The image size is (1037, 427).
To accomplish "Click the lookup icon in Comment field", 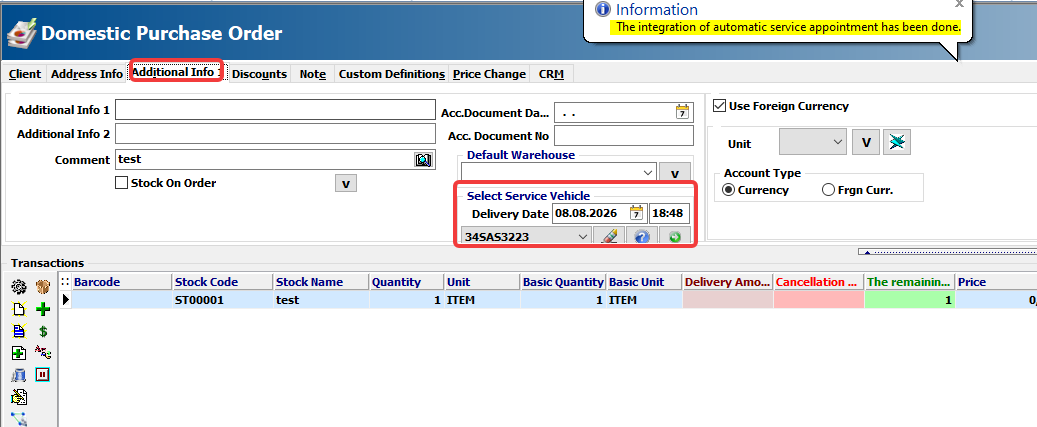I will click(423, 159).
